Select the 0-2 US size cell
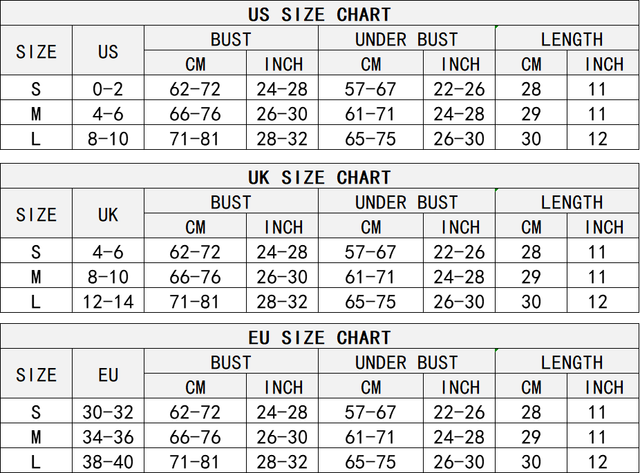Screen dimensions: 640x473 (108, 89)
